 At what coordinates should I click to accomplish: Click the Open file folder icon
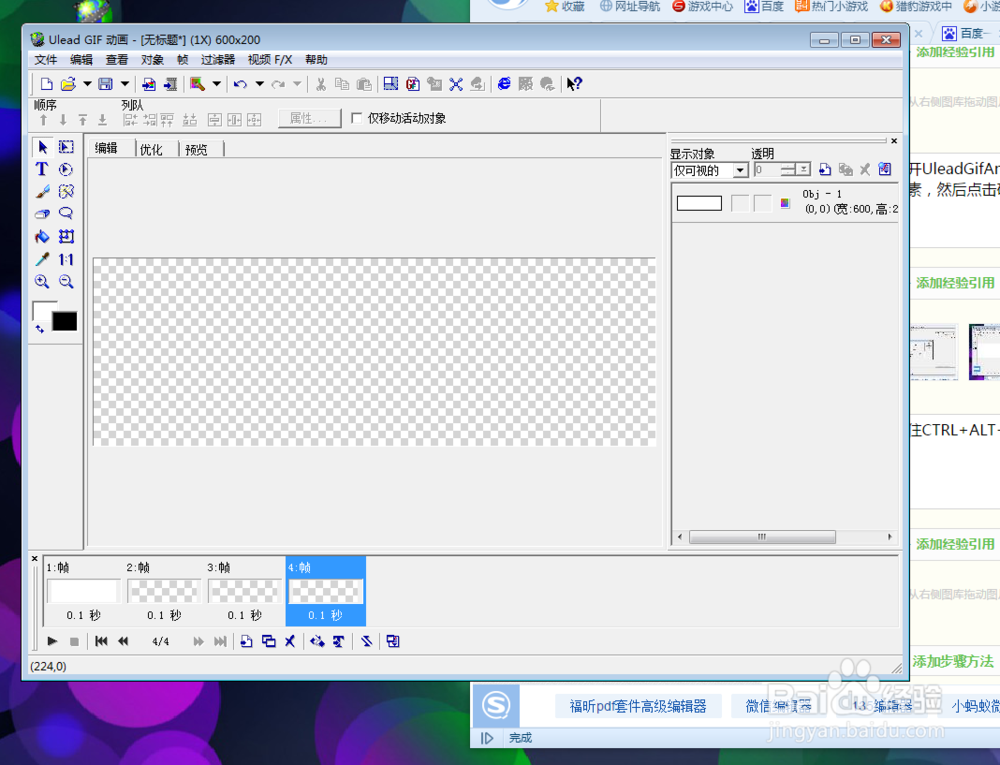[68, 84]
